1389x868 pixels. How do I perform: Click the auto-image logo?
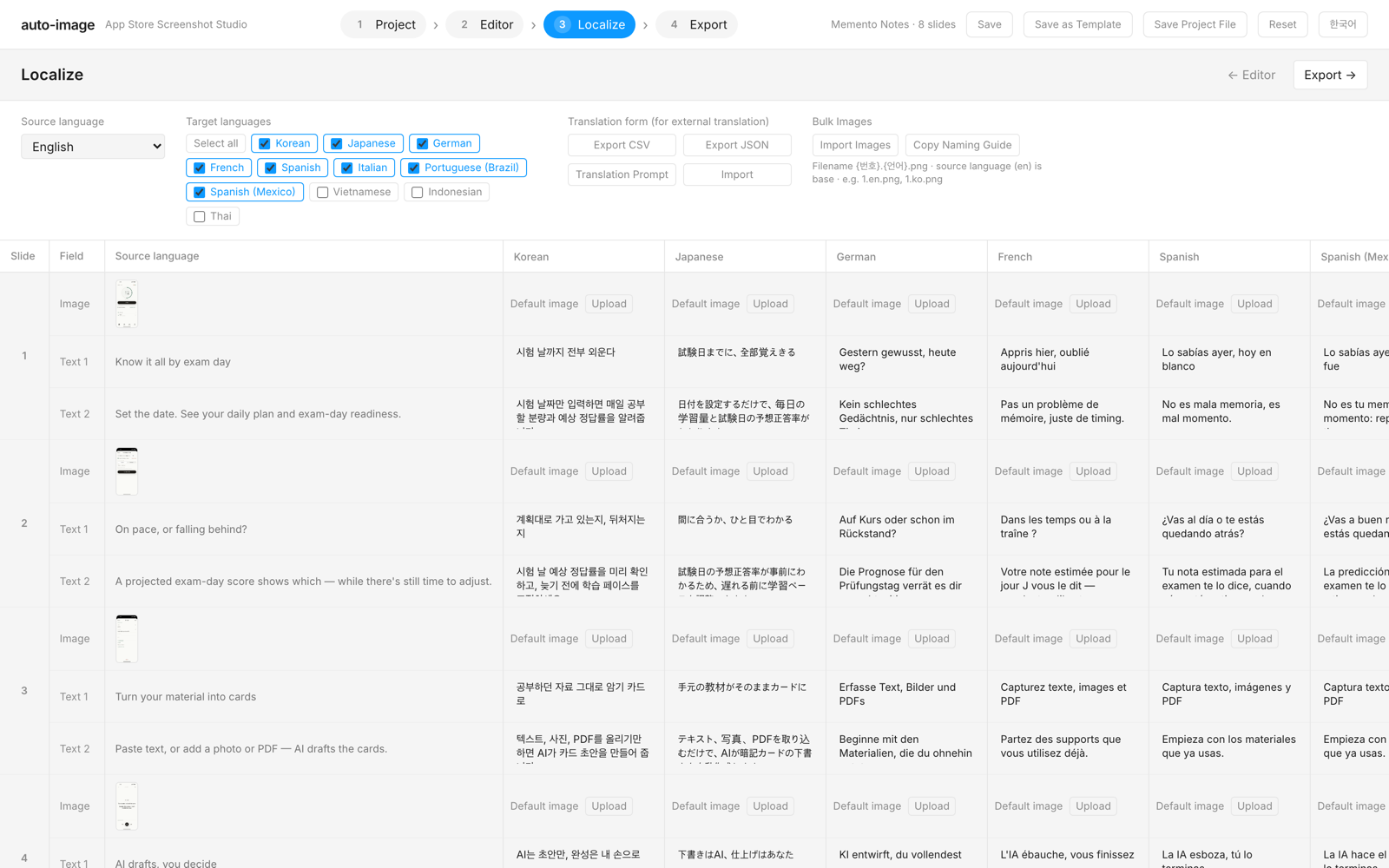click(58, 24)
